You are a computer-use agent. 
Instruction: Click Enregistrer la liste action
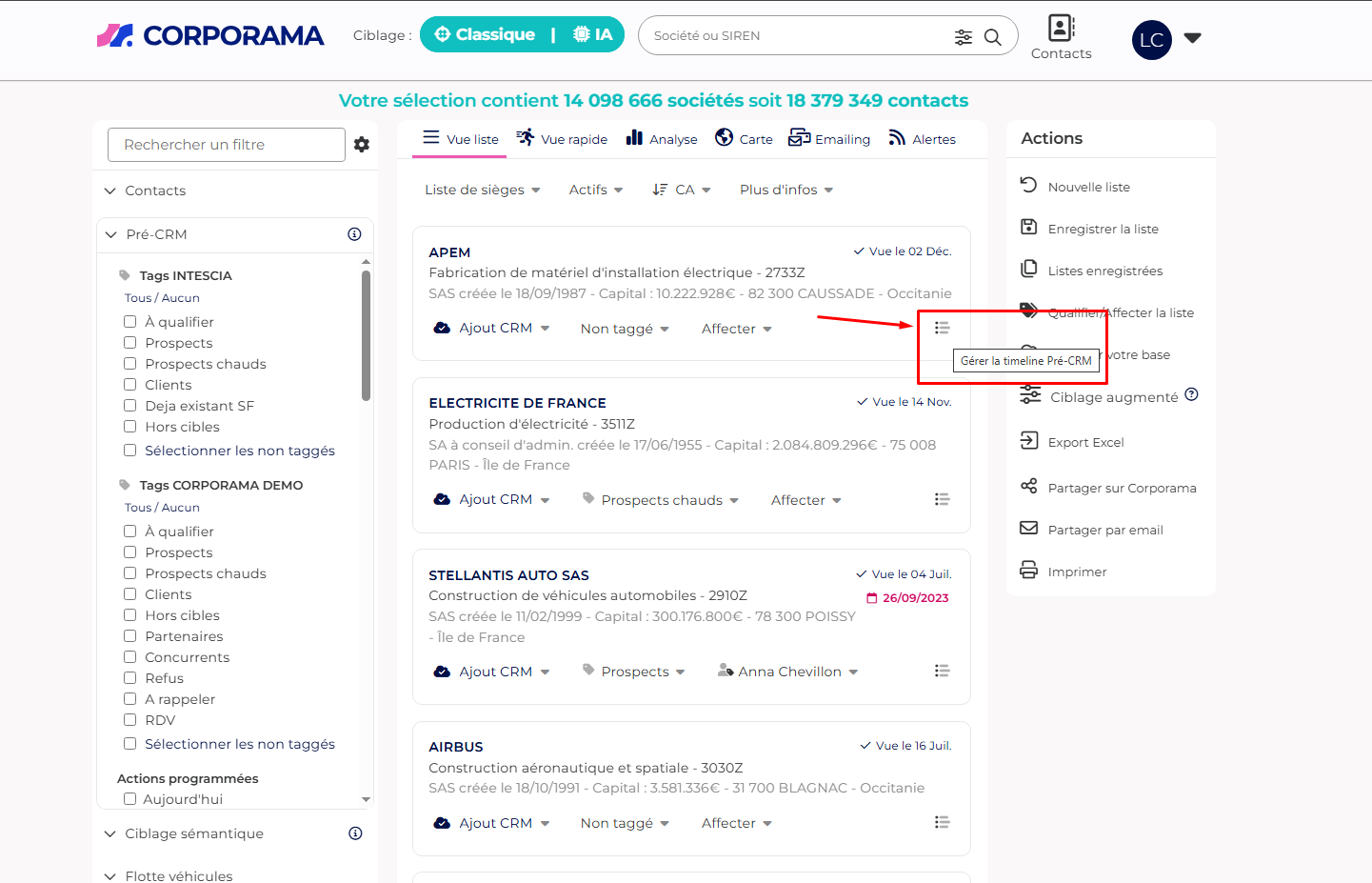coord(1103,229)
